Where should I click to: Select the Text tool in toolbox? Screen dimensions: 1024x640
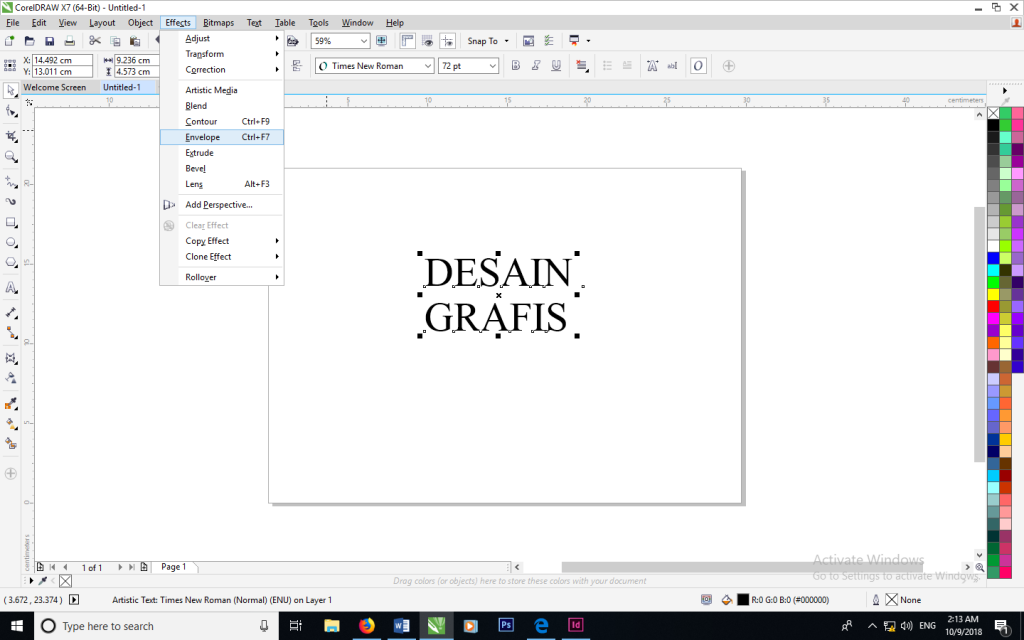[x=11, y=287]
